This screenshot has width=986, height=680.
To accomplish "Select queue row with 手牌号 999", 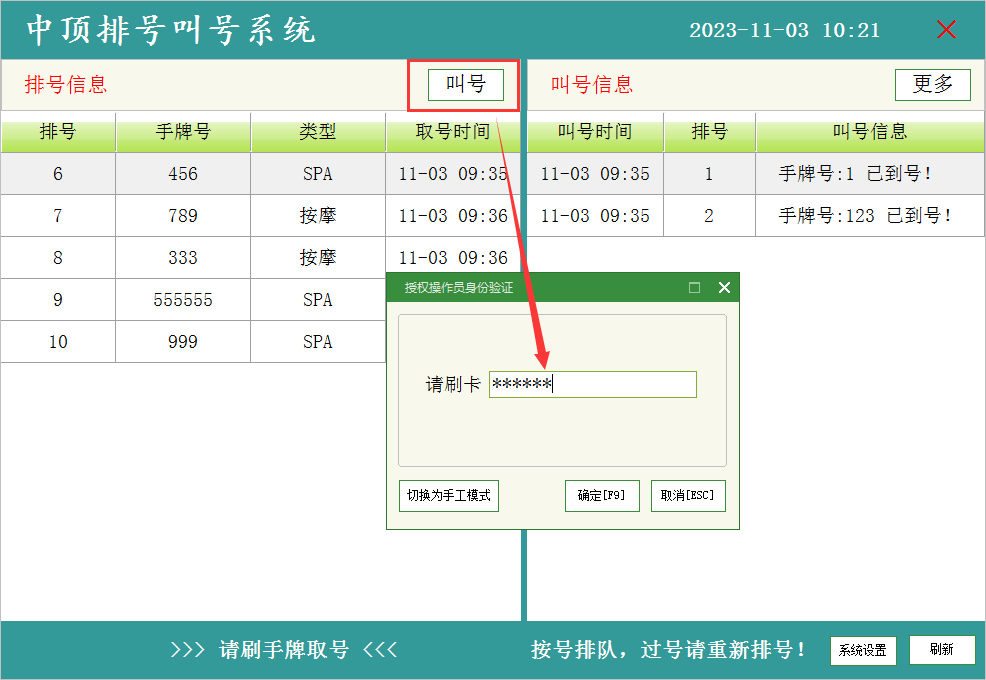I will [183, 342].
